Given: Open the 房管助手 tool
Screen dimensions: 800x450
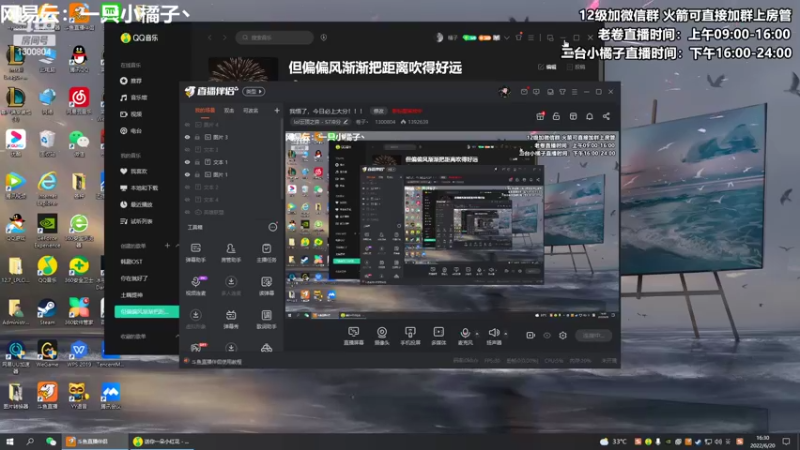Looking at the screenshot, I should tap(231, 253).
